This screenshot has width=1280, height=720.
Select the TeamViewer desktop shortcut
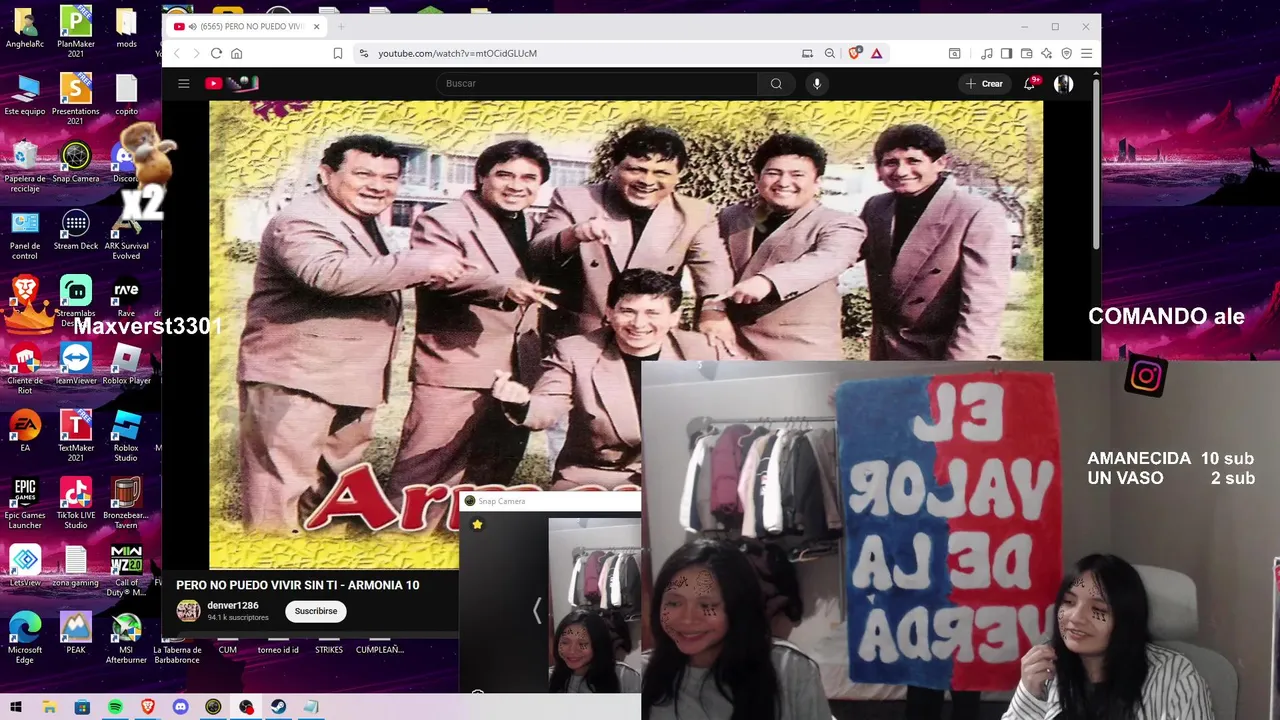coord(76,365)
